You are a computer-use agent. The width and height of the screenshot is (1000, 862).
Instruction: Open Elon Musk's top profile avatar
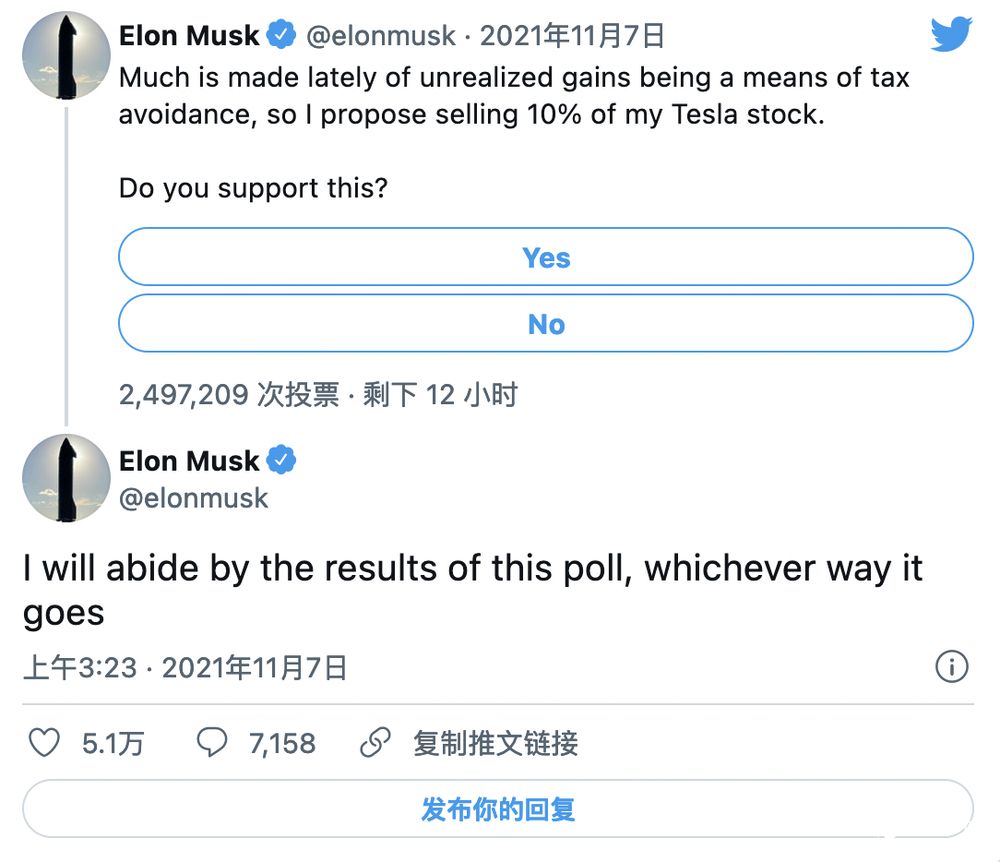coord(66,55)
